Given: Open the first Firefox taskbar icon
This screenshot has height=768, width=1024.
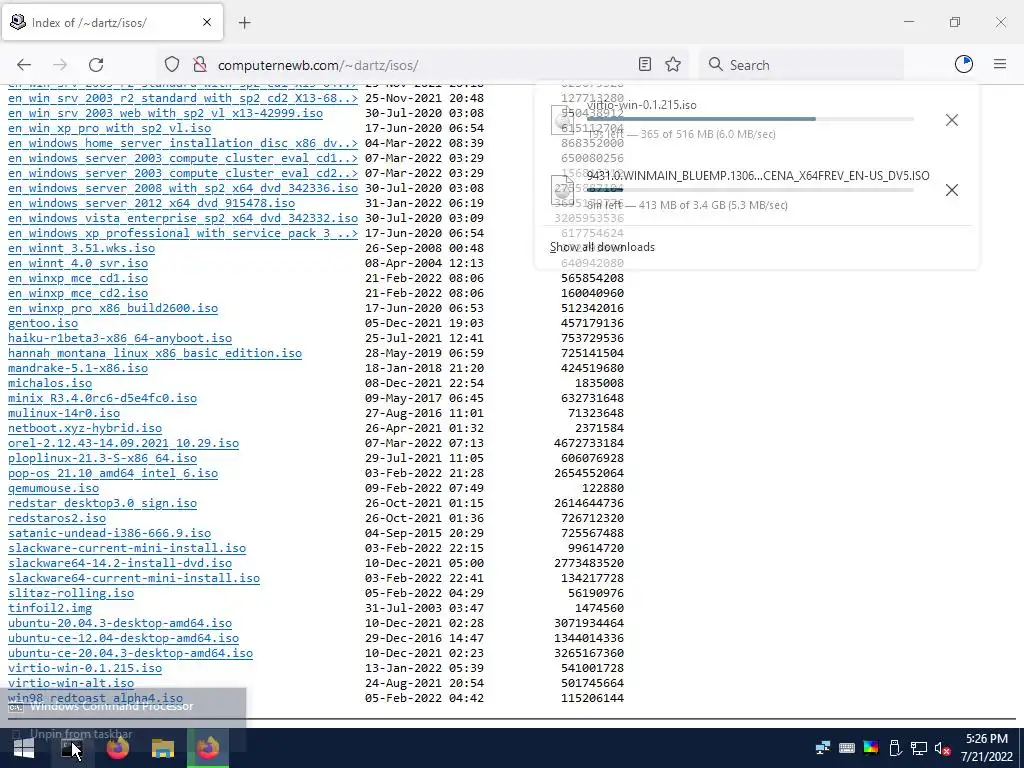Looking at the screenshot, I should pyautogui.click(x=118, y=748).
